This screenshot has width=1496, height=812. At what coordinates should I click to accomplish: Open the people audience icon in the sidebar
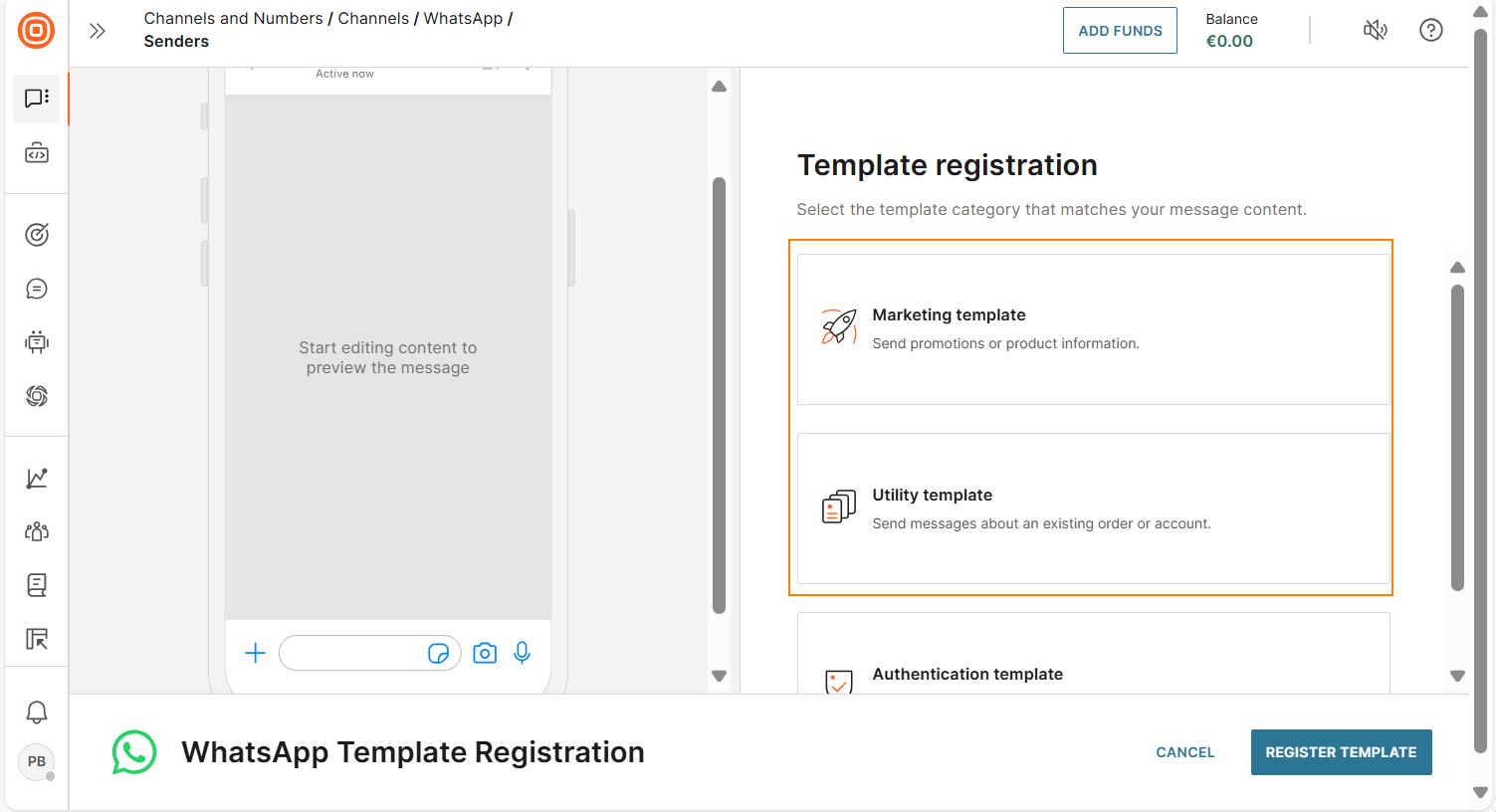tap(37, 531)
